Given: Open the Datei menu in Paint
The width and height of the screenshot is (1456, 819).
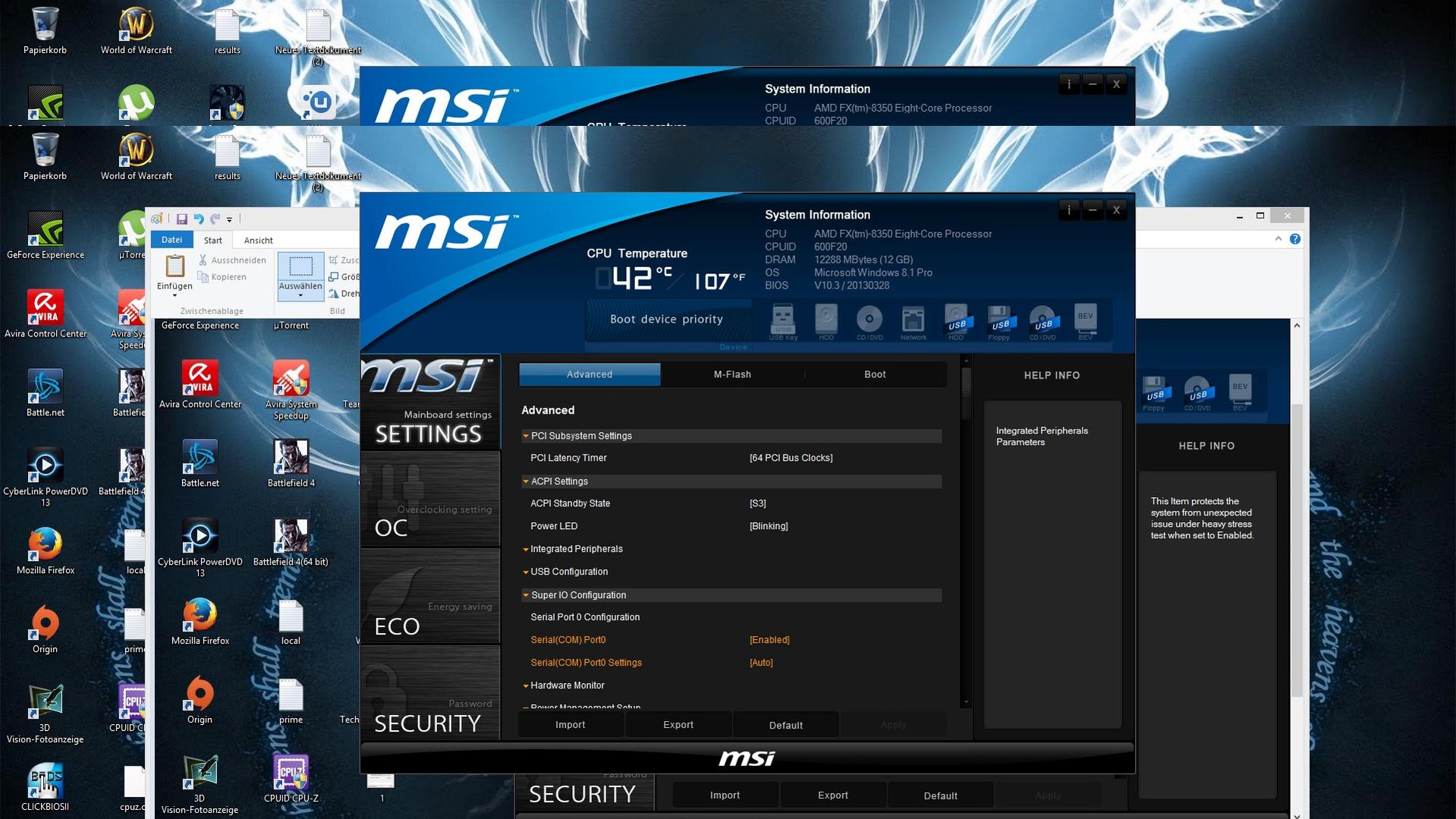Looking at the screenshot, I should click(171, 240).
